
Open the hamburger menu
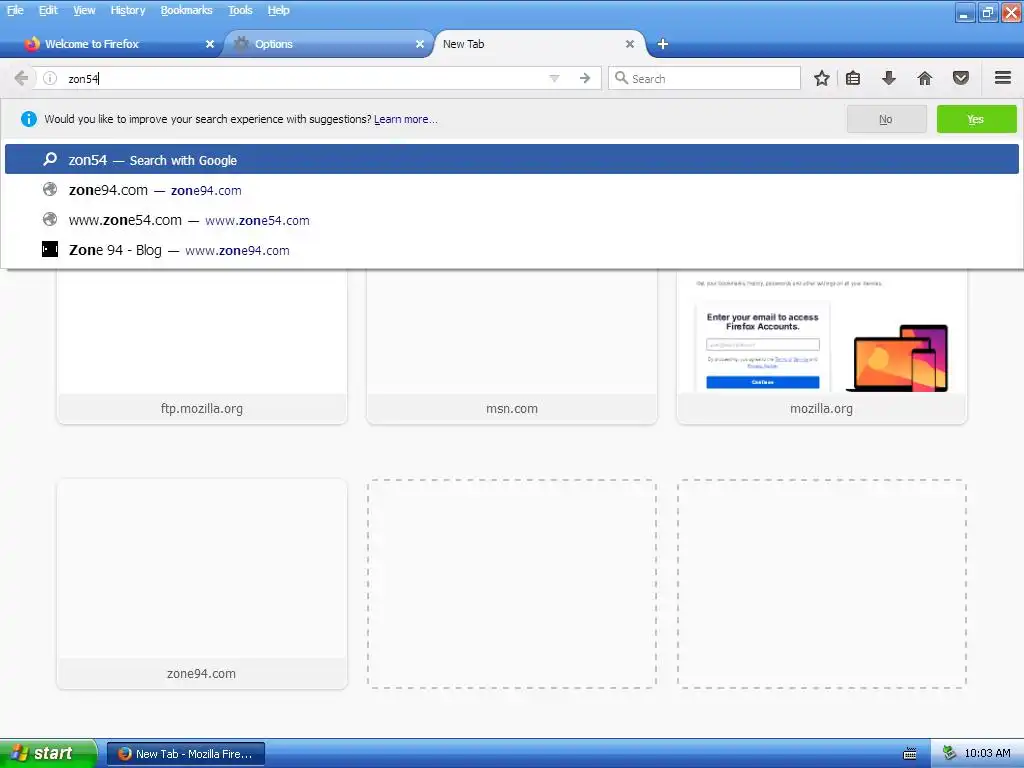coord(1003,78)
